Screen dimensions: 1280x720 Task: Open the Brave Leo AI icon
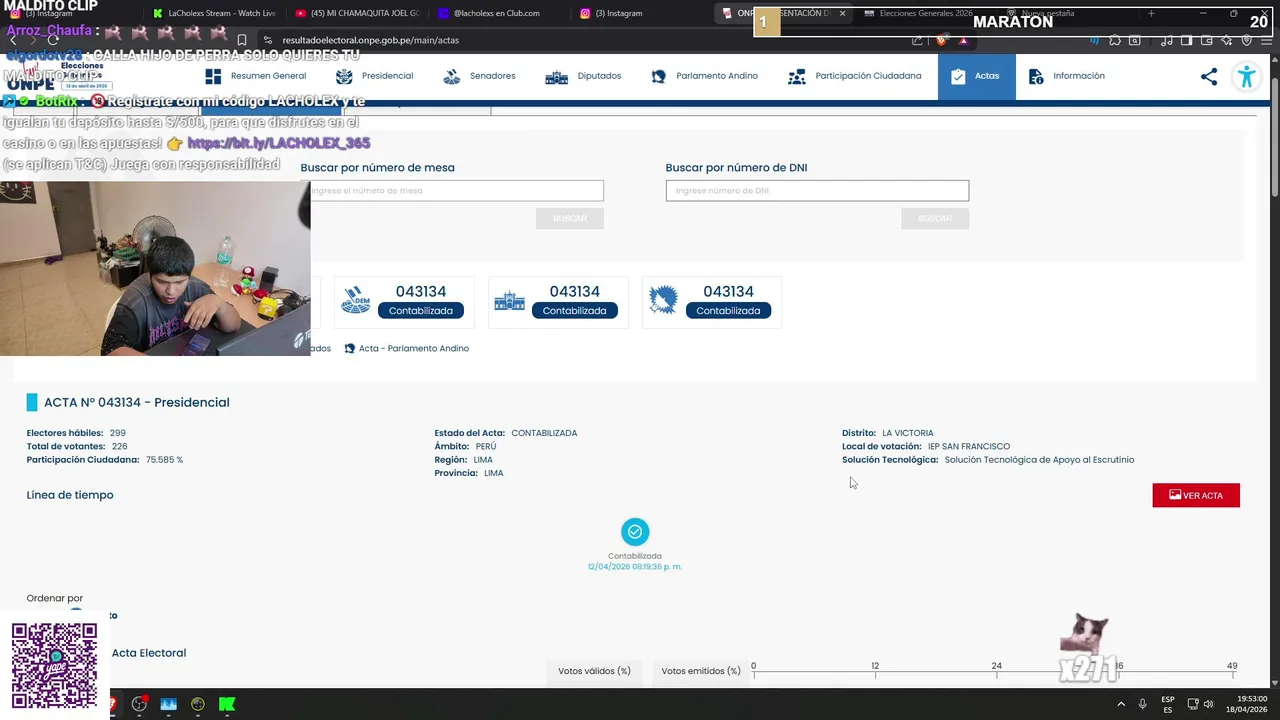click(x=1227, y=40)
